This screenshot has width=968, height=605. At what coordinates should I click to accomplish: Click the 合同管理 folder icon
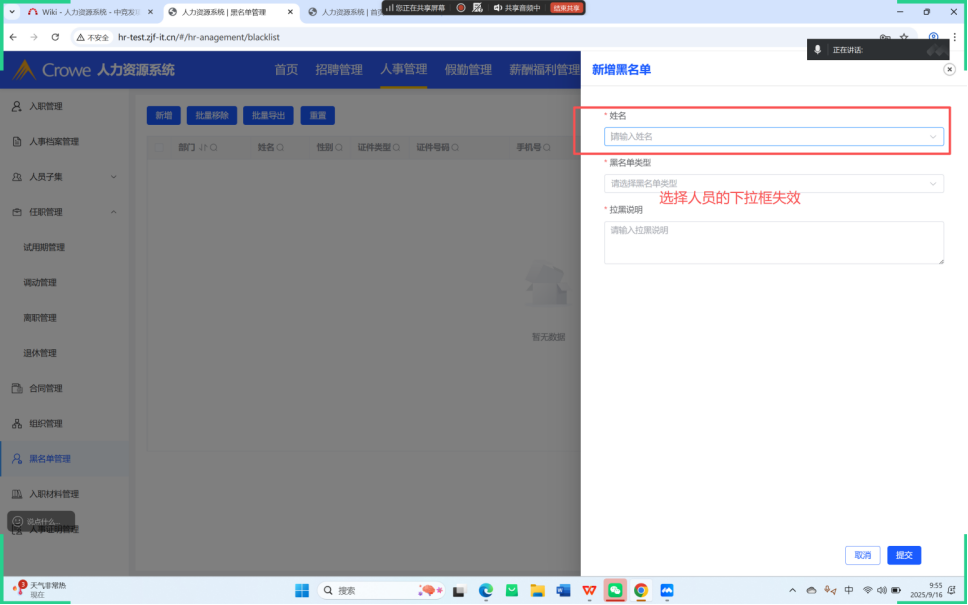click(x=17, y=388)
